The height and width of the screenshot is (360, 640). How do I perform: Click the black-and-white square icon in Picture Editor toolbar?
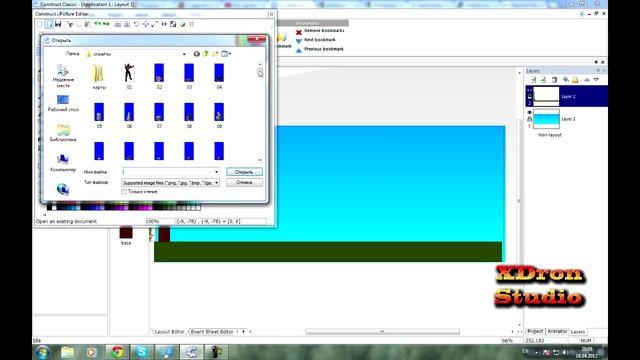coord(173,24)
